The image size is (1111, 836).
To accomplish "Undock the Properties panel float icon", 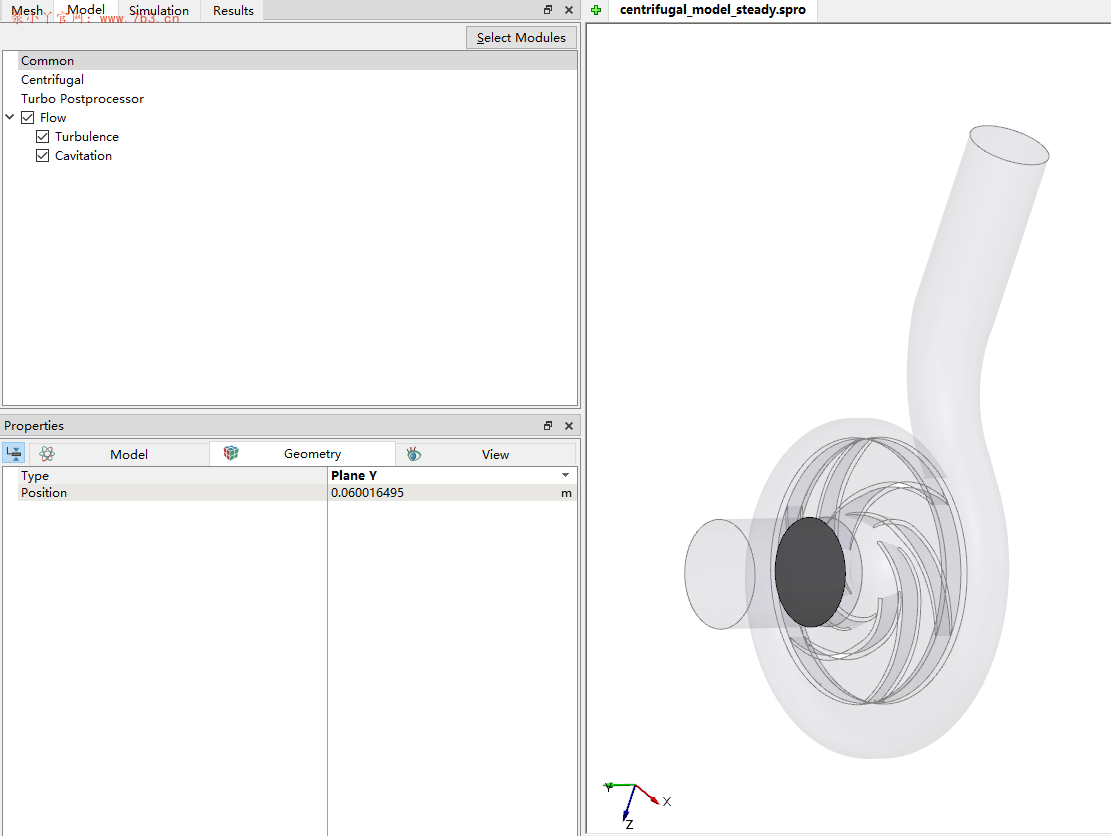I will 548,426.
